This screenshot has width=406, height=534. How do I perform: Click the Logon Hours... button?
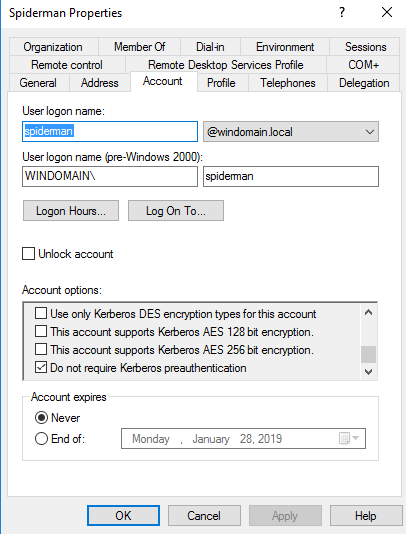(71, 211)
